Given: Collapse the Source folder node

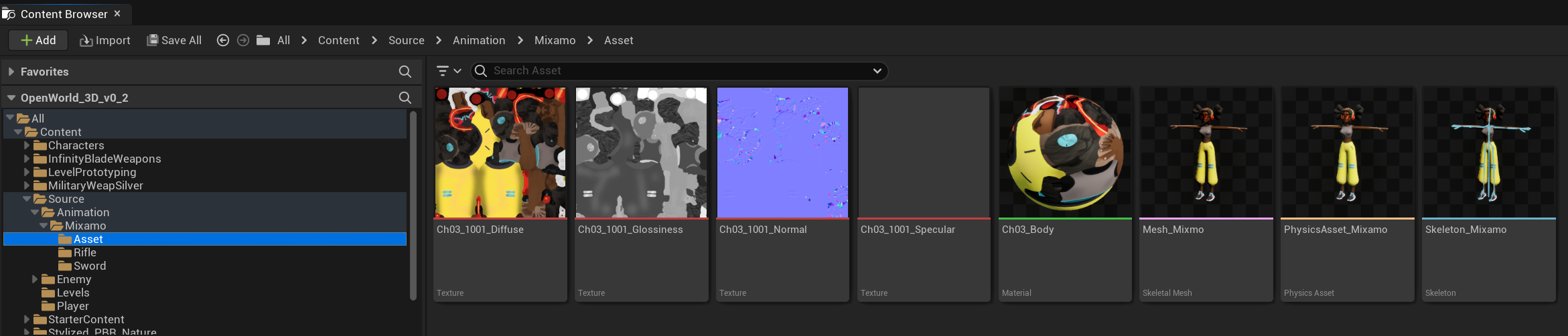Looking at the screenshot, I should (x=27, y=199).
